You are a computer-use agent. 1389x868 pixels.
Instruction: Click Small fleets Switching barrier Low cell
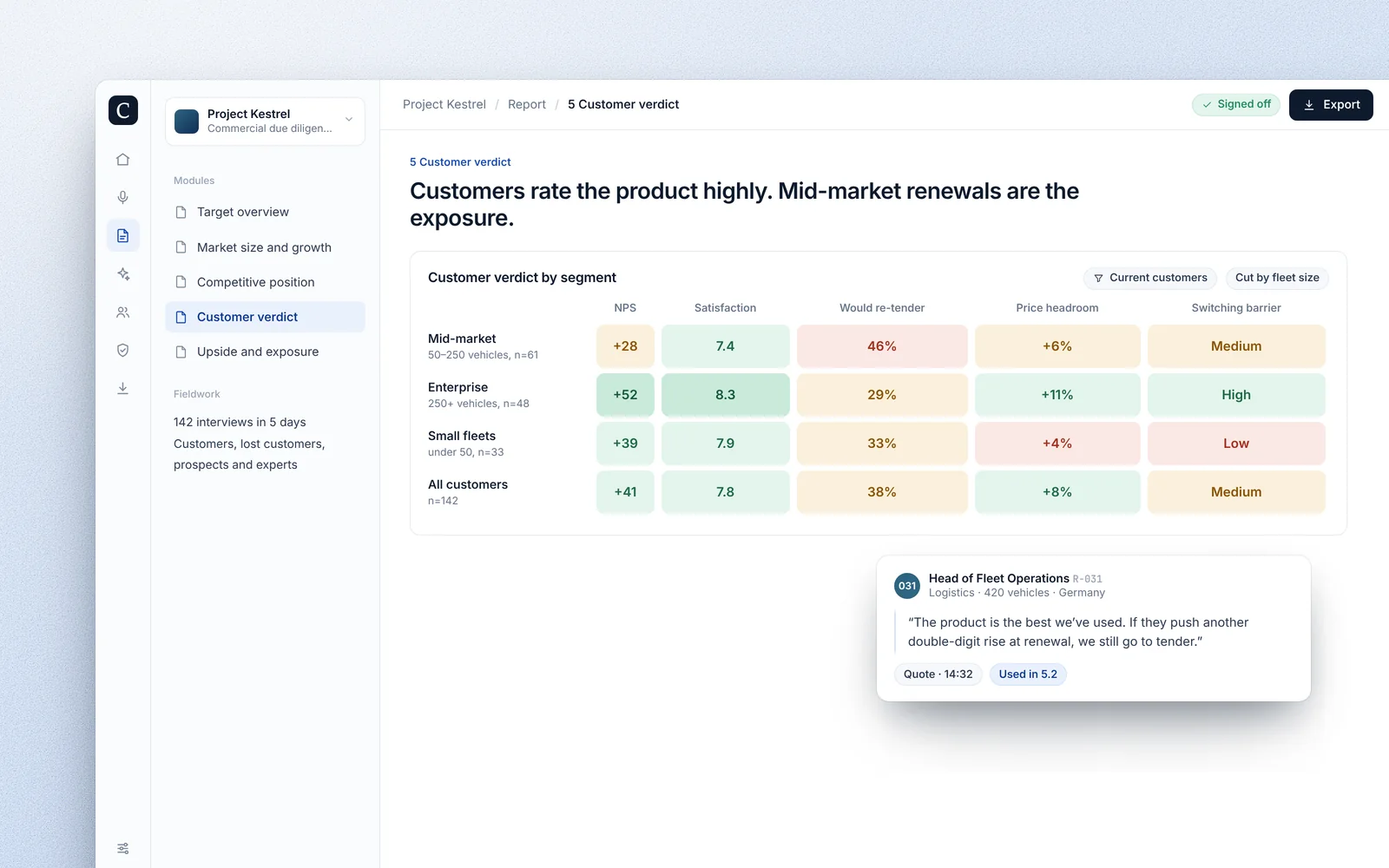point(1236,444)
